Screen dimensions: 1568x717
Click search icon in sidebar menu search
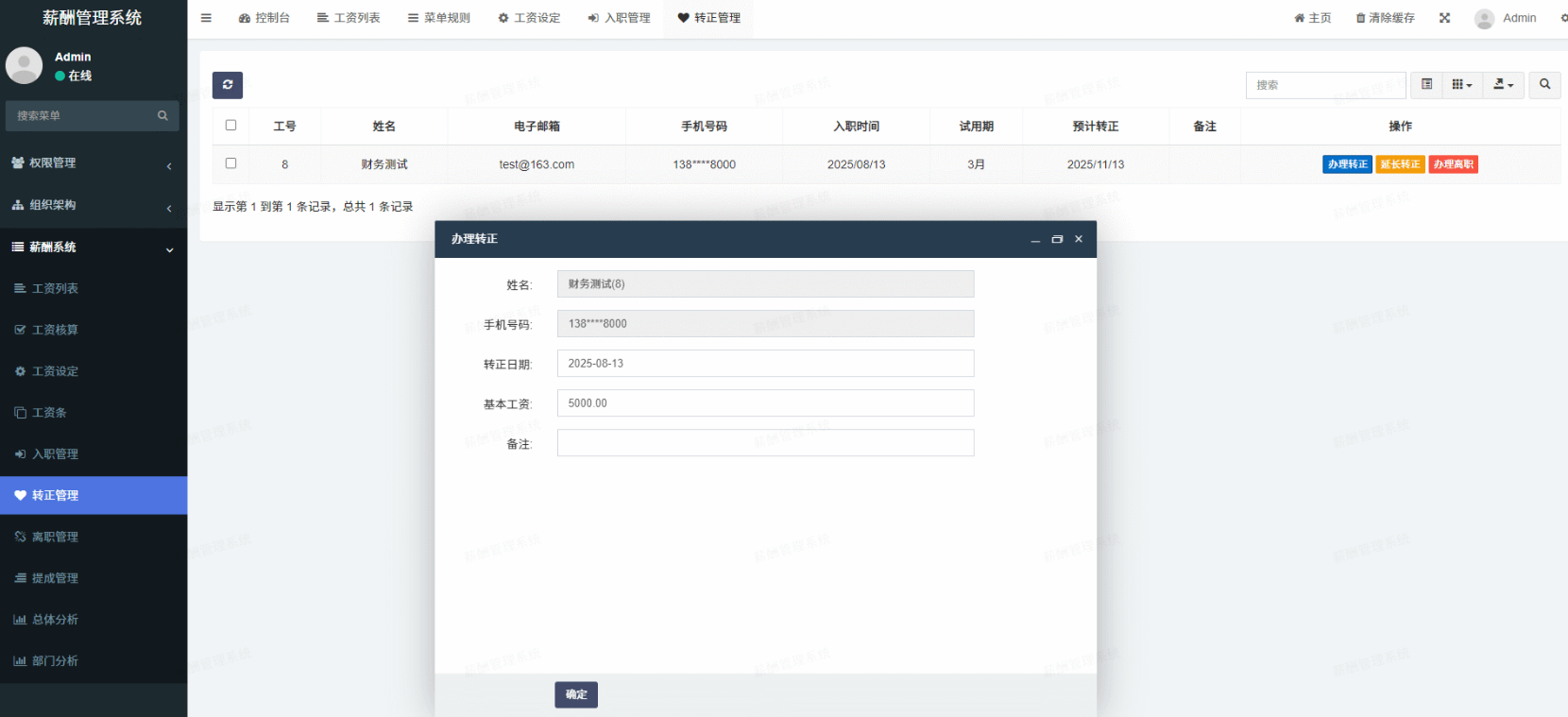pyautogui.click(x=162, y=116)
